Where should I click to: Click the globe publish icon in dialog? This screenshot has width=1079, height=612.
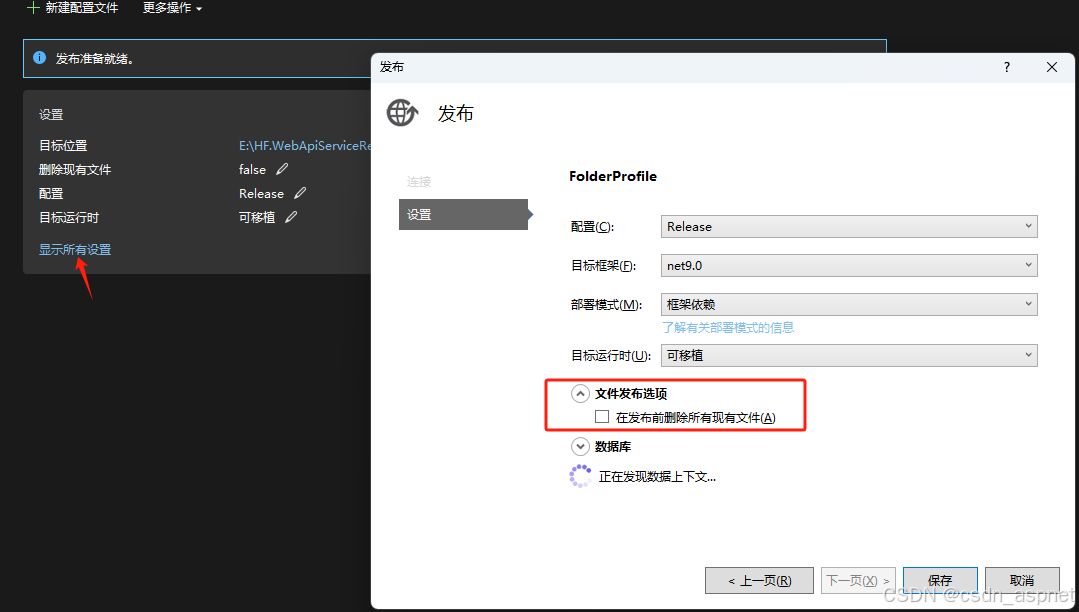pyautogui.click(x=402, y=113)
